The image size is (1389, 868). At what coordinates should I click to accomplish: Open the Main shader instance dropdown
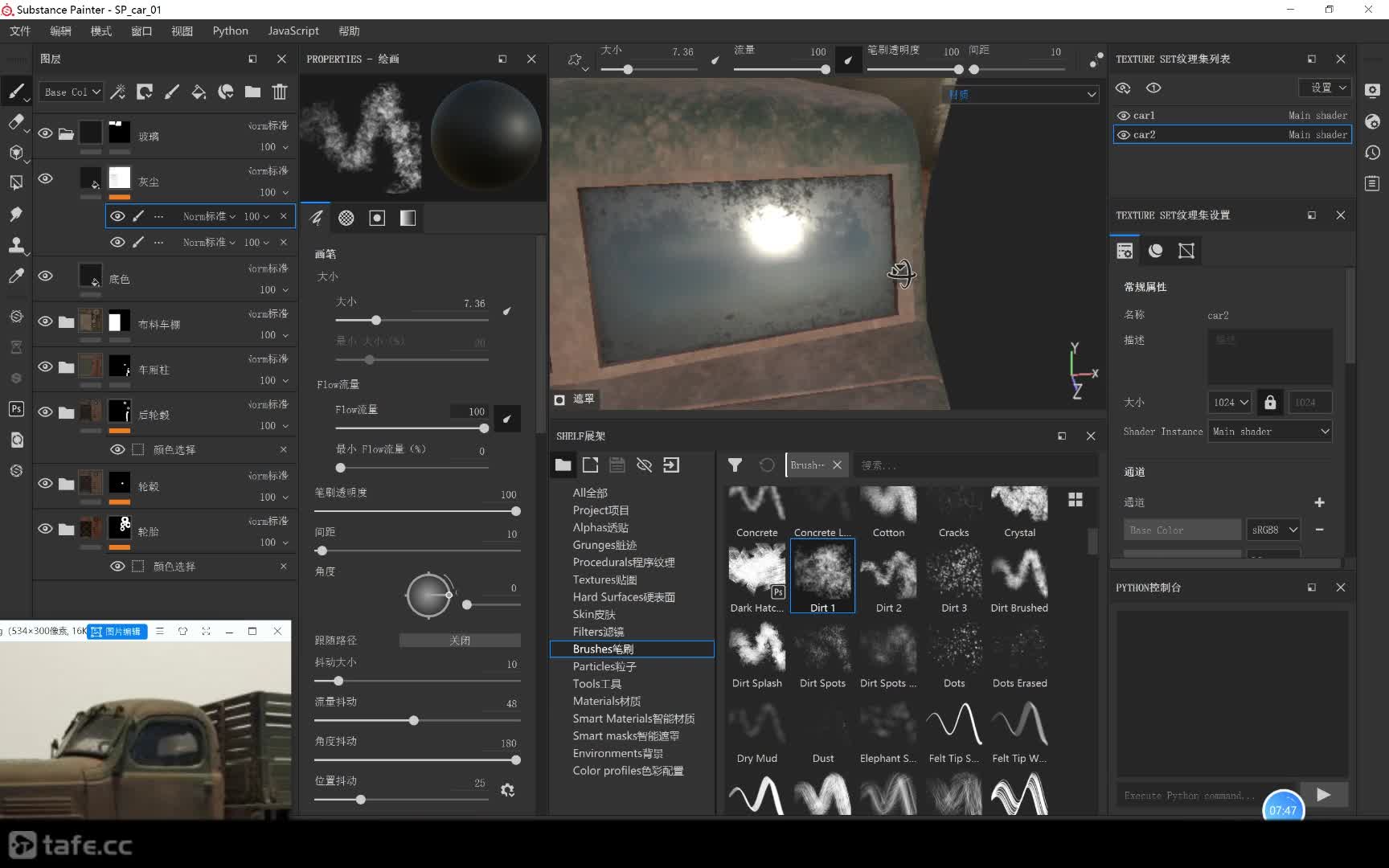pos(1270,432)
